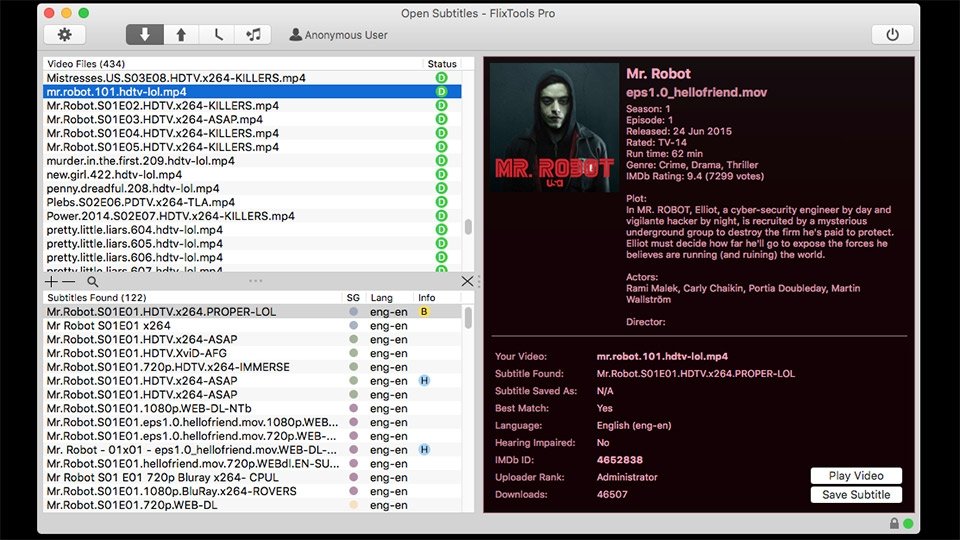Viewport: 960px width, 540px height.
Task: Select subtitle Mr.Robot.S01E01.eps1.0.hellofriend.mov.1080p.WEB
Action: [252, 422]
